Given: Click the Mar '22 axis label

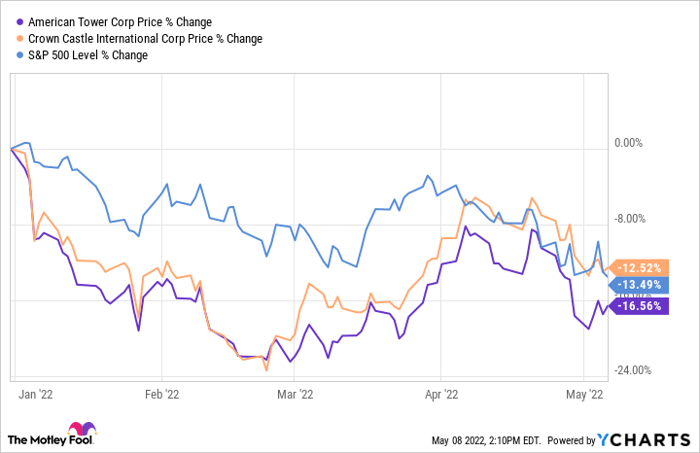Looking at the screenshot, I should click(x=297, y=393).
